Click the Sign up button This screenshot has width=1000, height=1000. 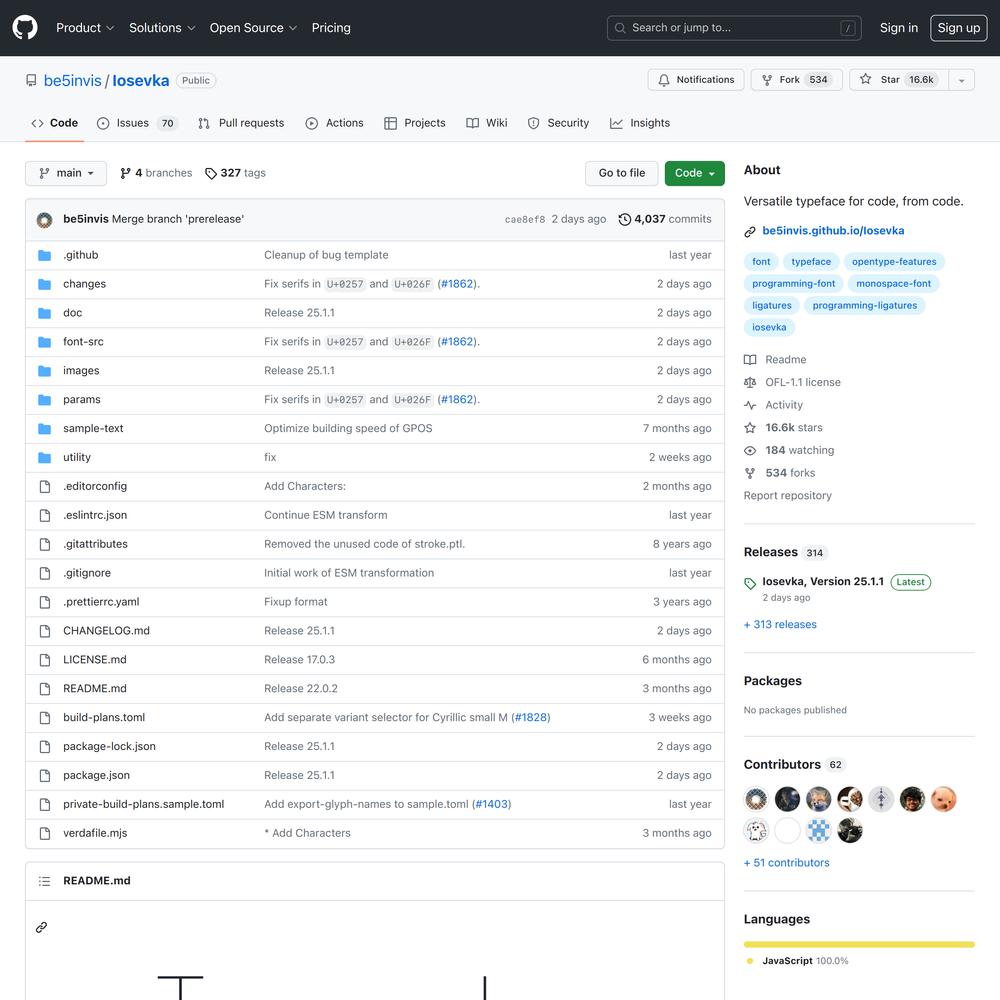tap(958, 28)
